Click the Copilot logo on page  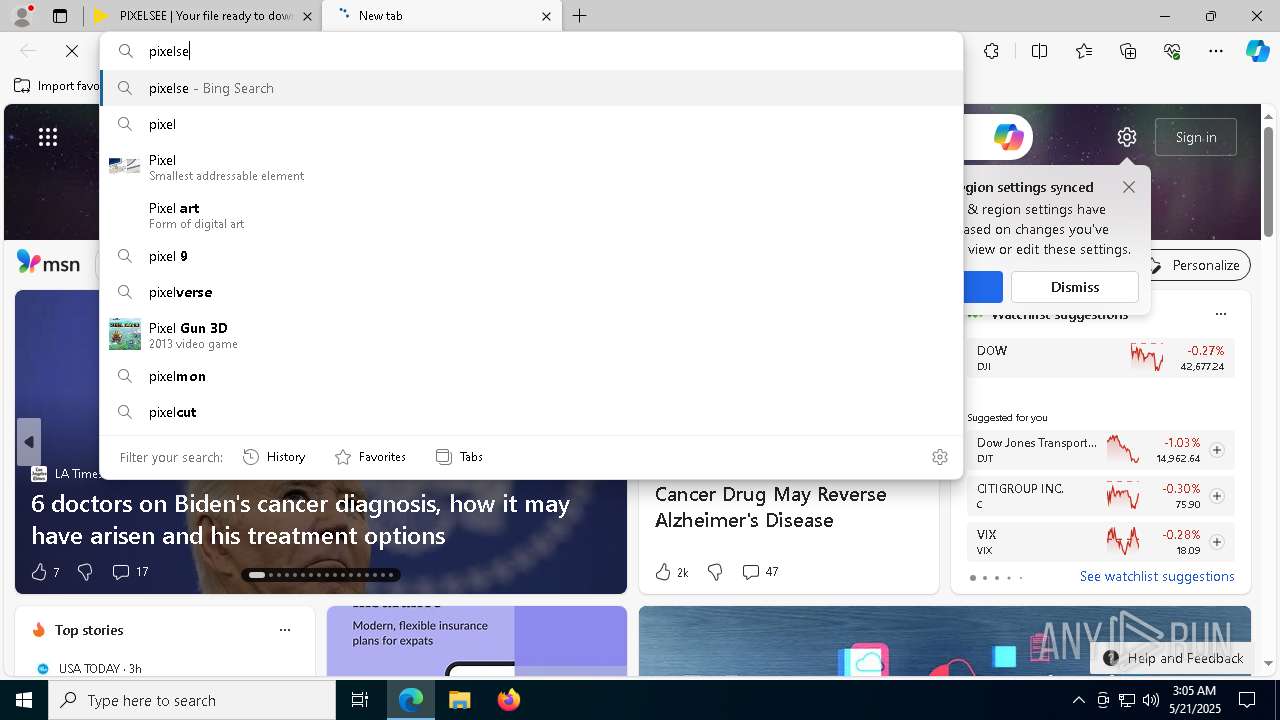tap(1008, 137)
